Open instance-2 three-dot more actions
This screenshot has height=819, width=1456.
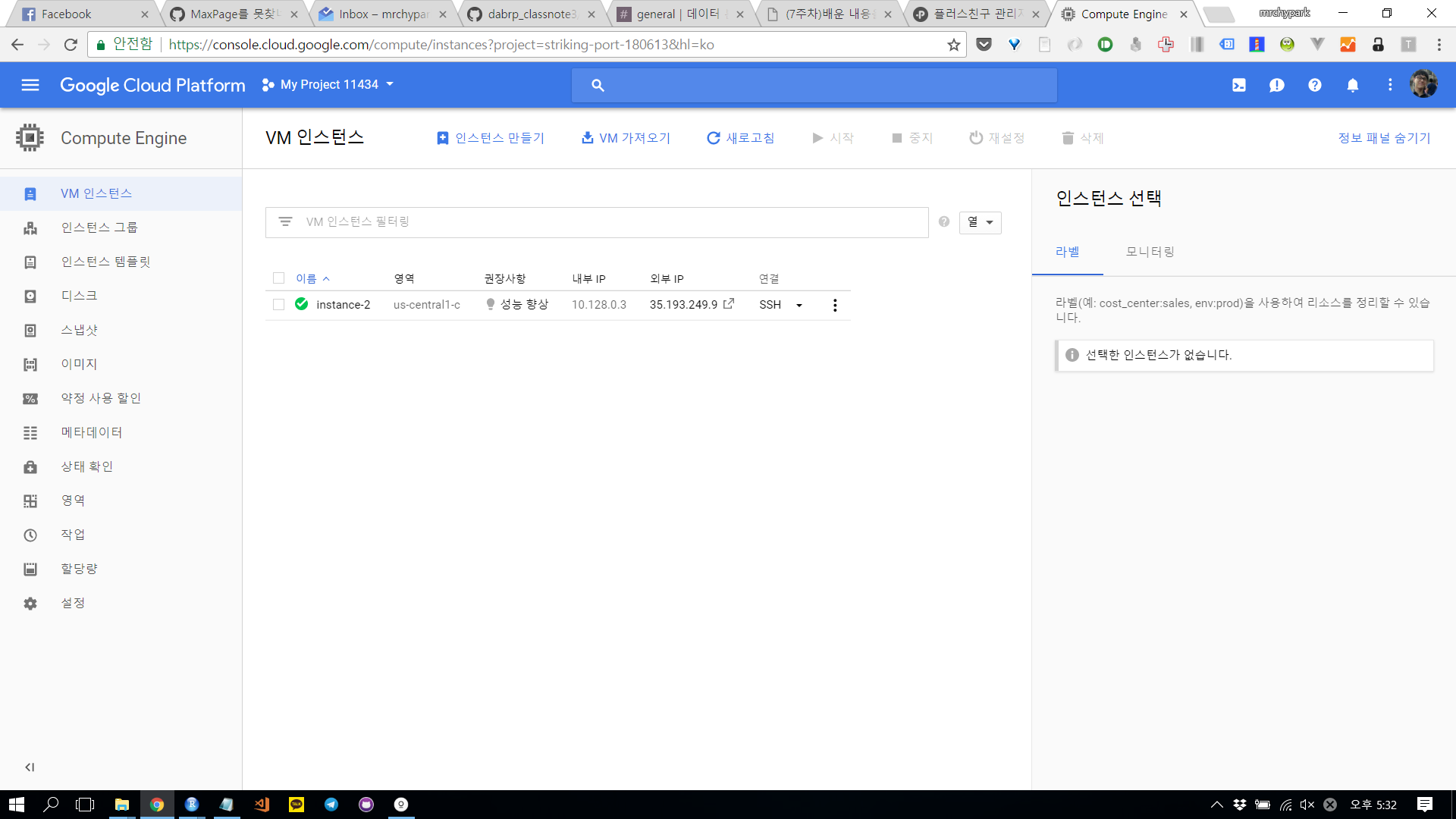point(835,305)
